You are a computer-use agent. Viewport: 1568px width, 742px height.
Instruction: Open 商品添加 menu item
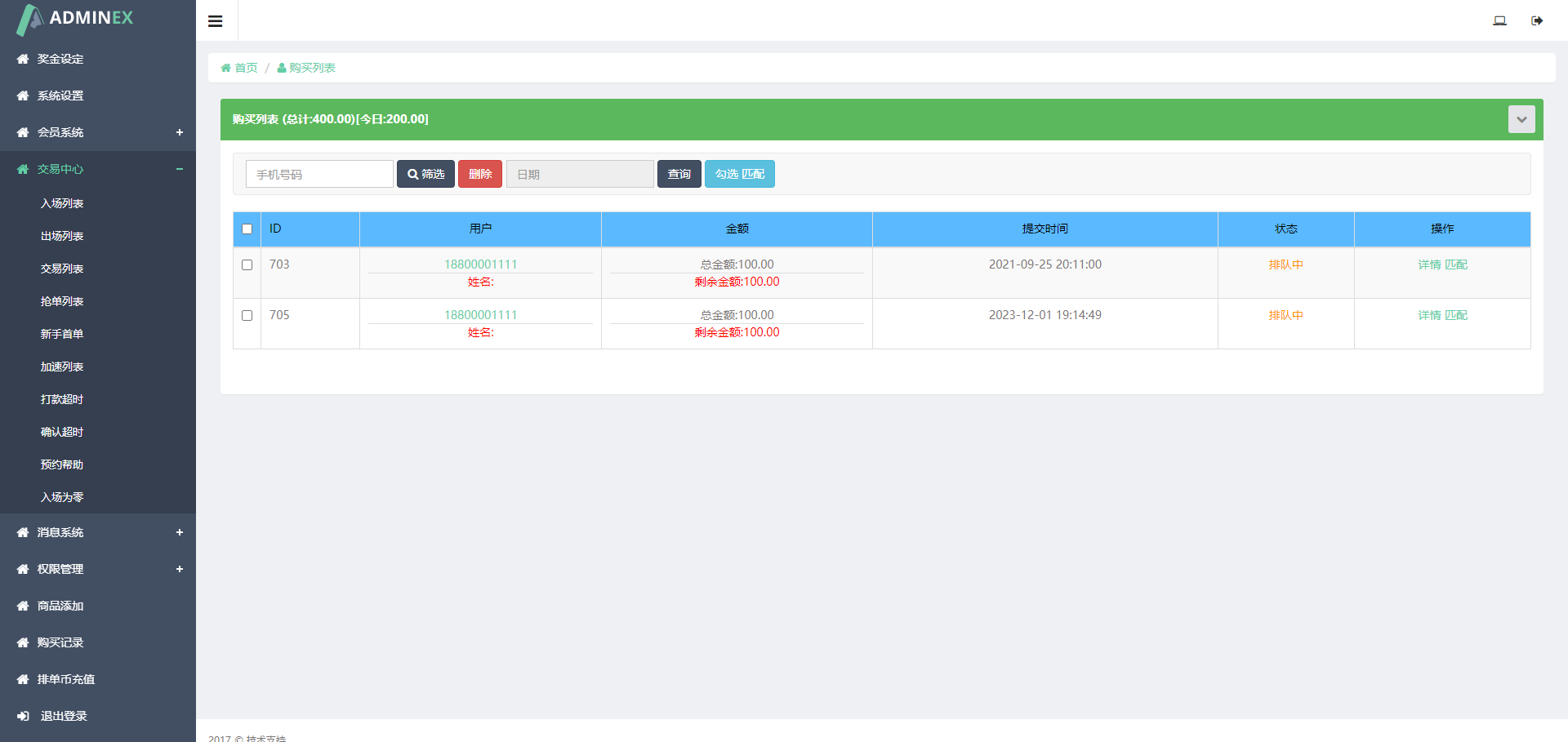60,606
